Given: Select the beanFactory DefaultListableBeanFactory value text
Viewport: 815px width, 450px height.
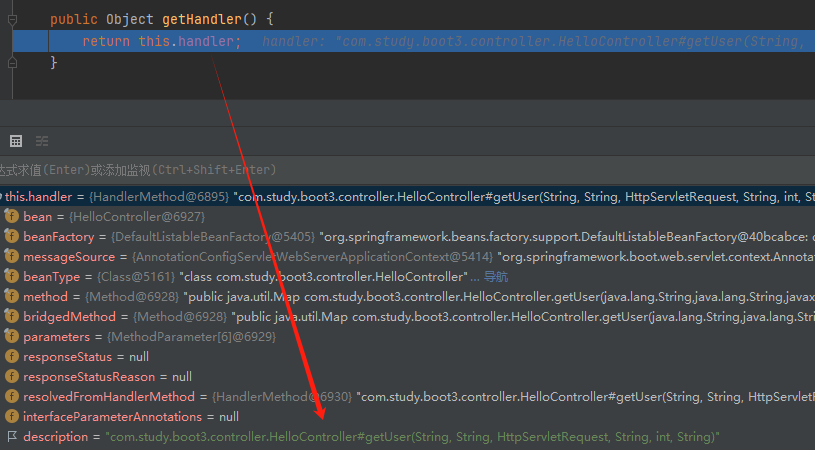Looking at the screenshot, I should [x=567, y=237].
